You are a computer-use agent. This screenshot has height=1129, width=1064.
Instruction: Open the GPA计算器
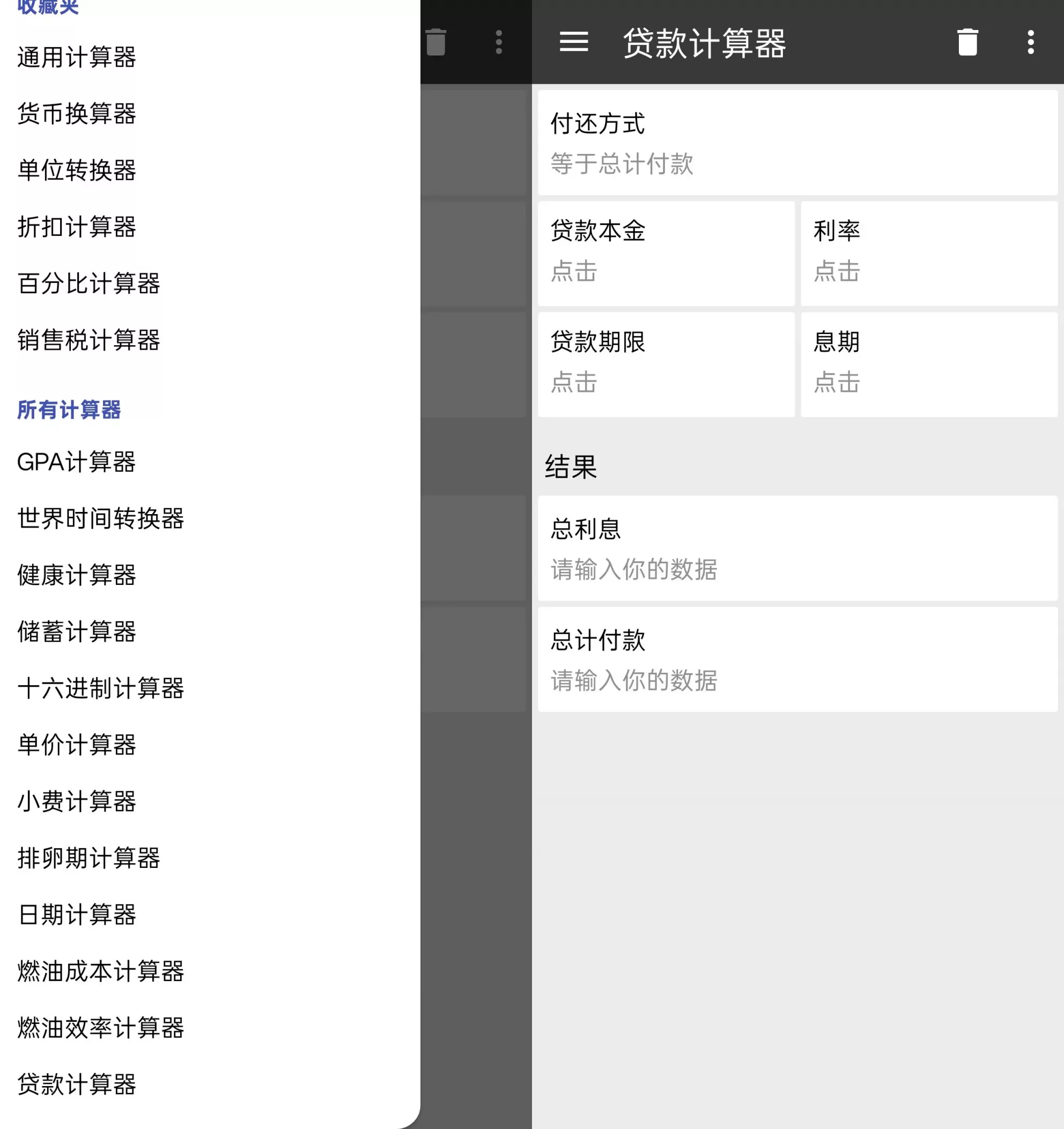76,462
